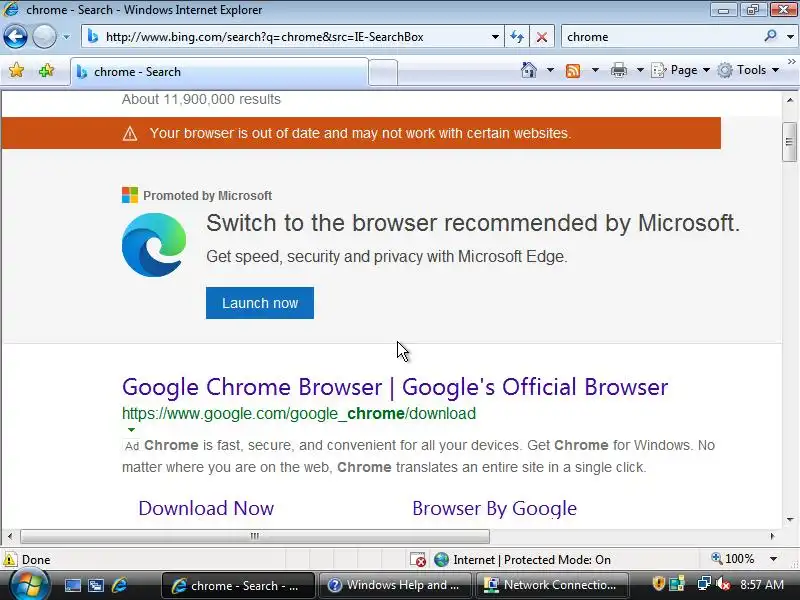
Task: Open the search provider options dropdown
Action: click(790, 37)
